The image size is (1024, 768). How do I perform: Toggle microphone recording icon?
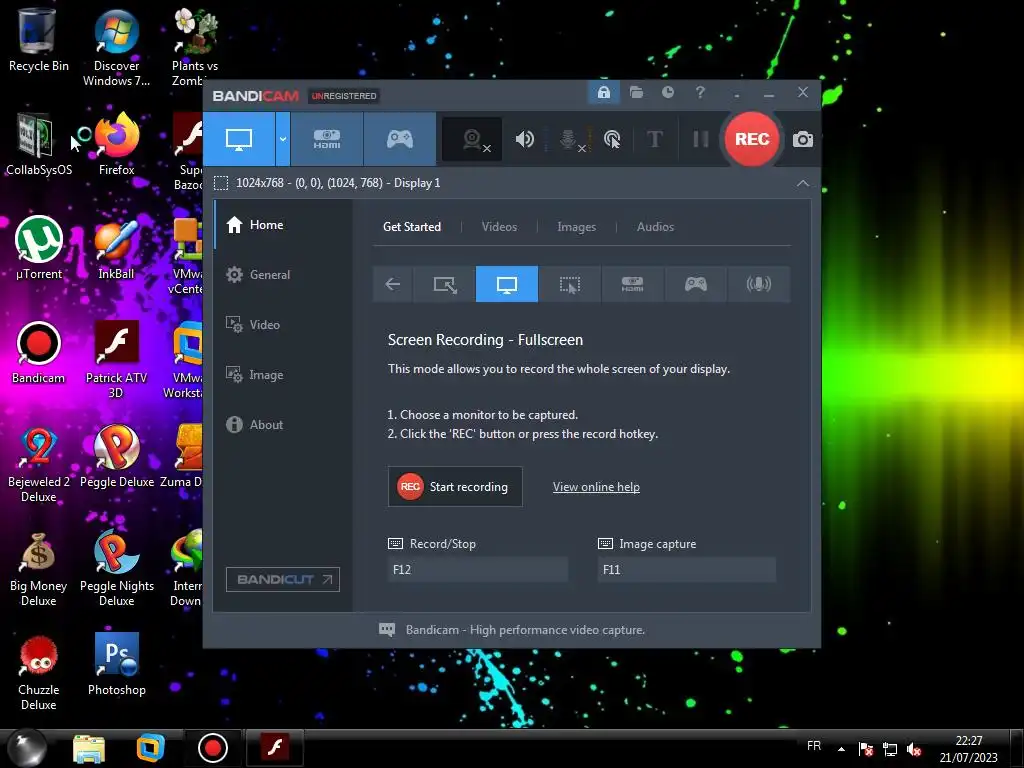(x=569, y=139)
